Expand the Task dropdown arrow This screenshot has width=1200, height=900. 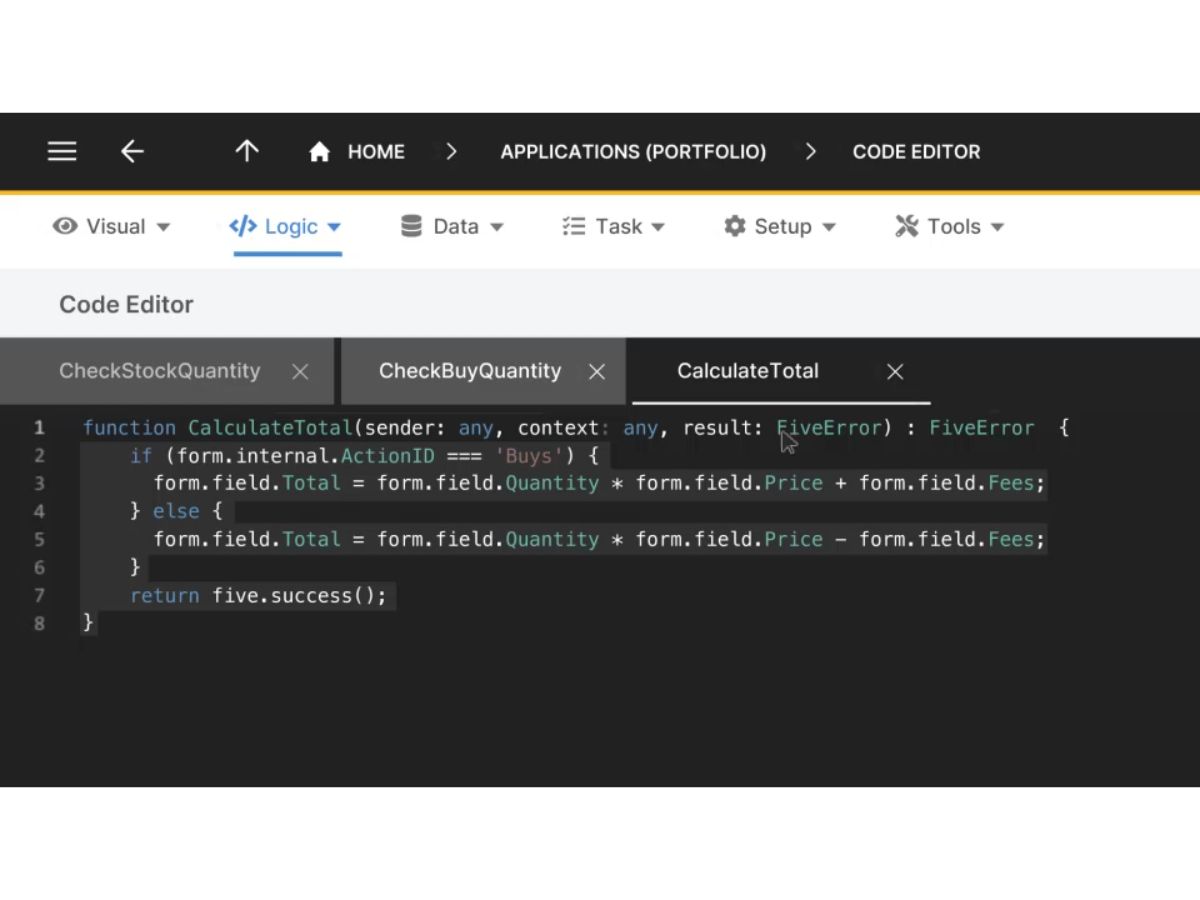click(658, 228)
